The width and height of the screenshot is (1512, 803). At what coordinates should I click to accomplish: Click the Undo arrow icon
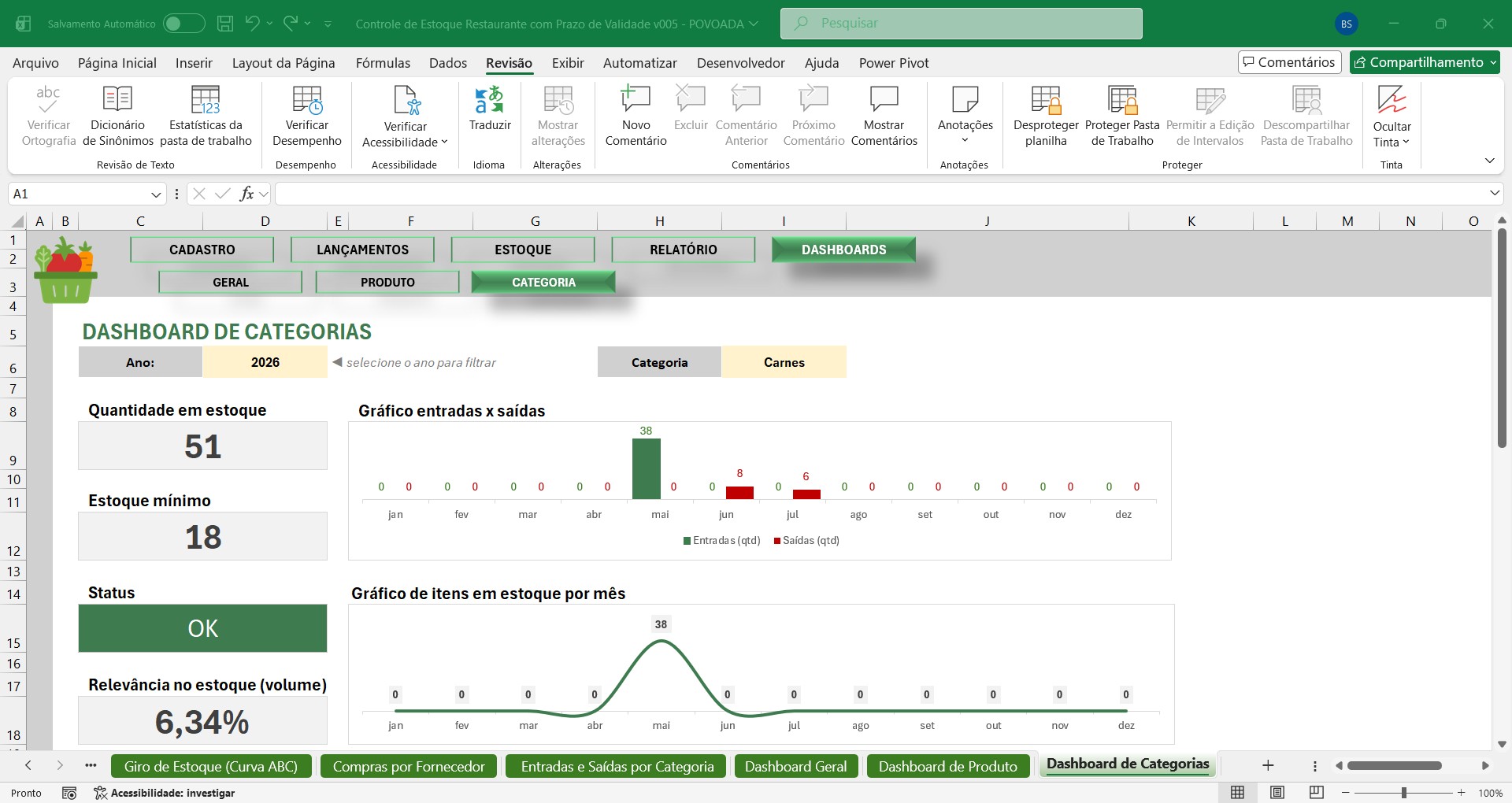(x=252, y=23)
